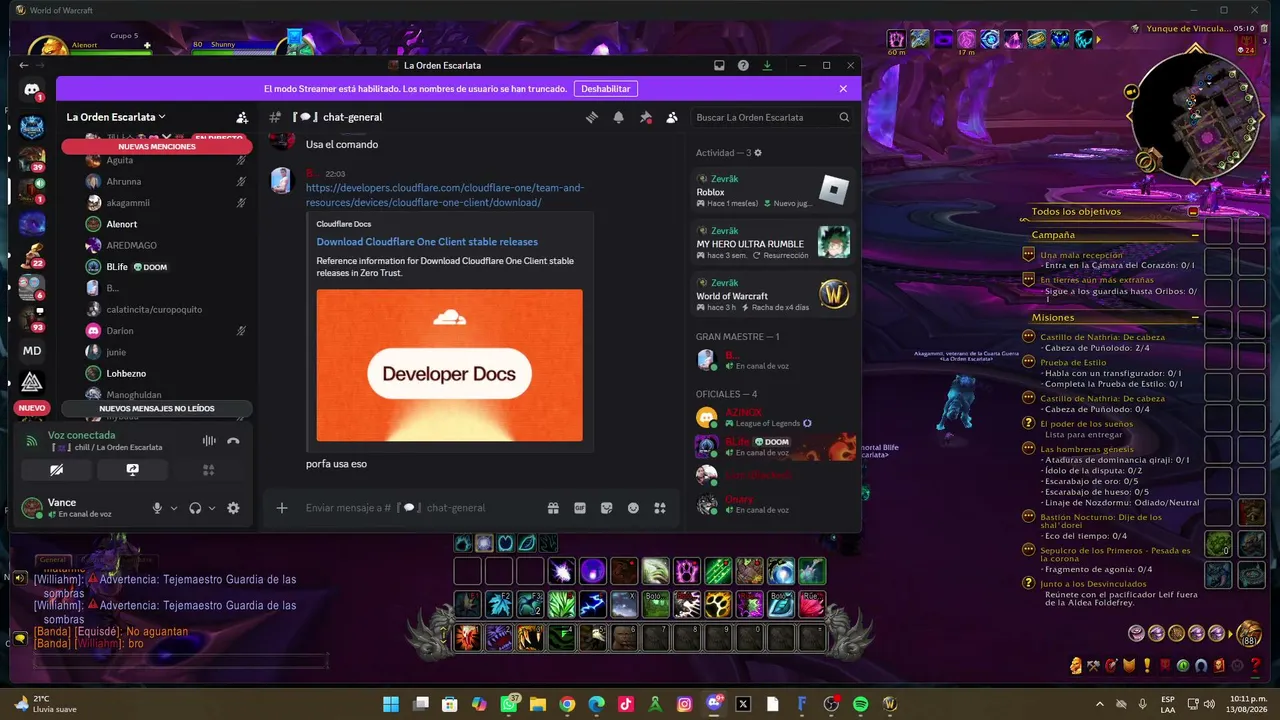Viewport: 1280px width, 720px height.
Task: Open the MY HERO ULTRA RUMBLE activity card
Action: pyautogui.click(x=775, y=241)
